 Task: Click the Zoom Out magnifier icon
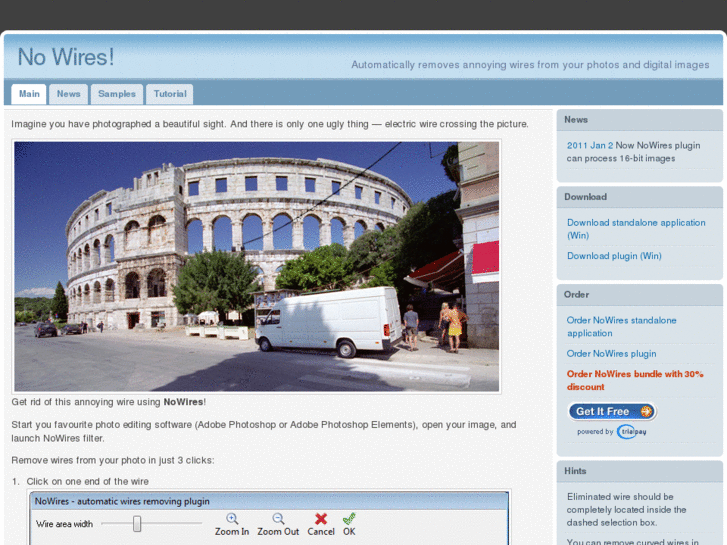click(278, 519)
